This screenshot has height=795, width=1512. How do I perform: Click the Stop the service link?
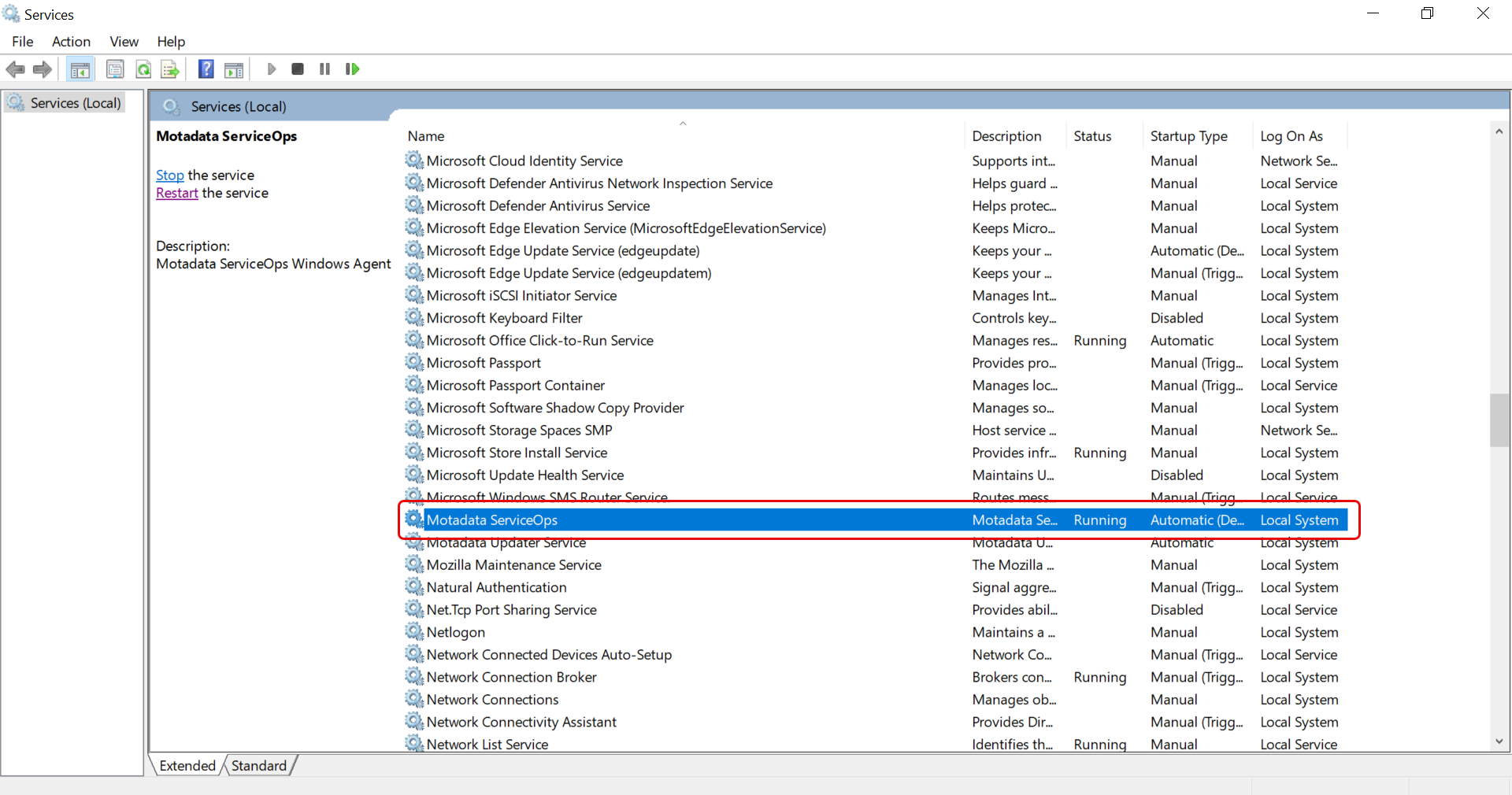(x=169, y=176)
